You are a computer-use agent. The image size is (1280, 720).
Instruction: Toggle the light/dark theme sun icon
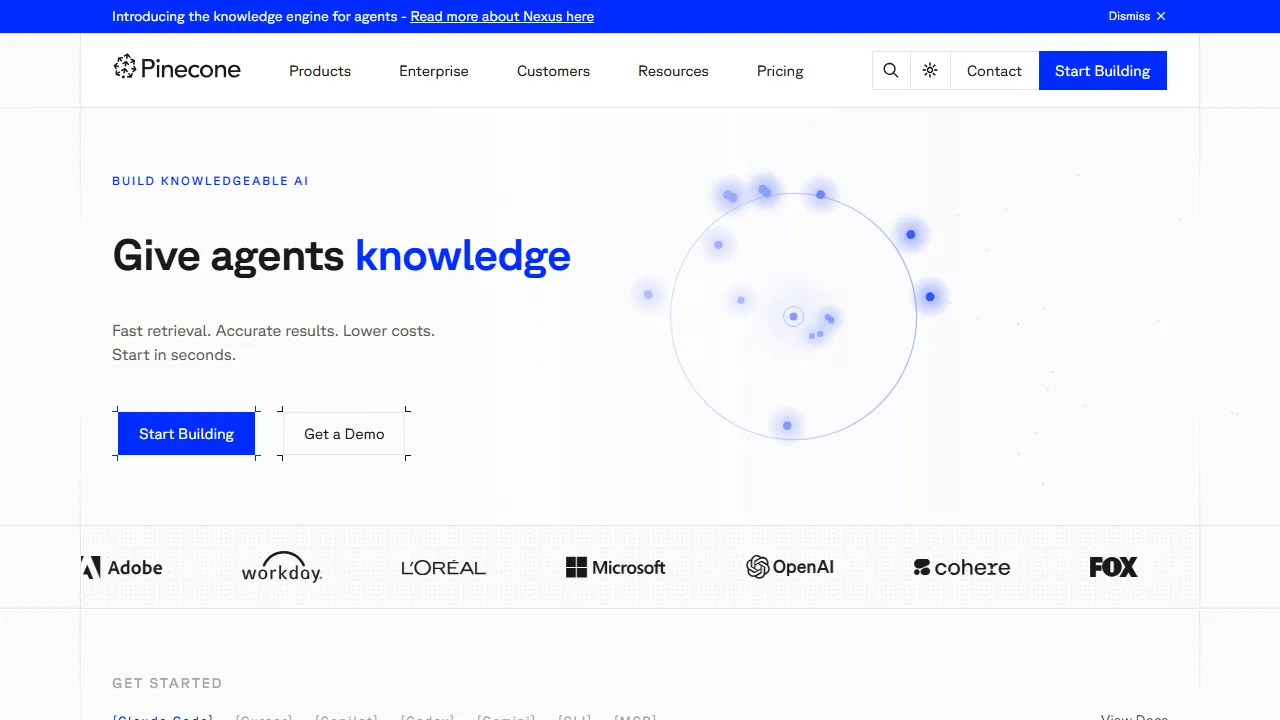pyautogui.click(x=930, y=71)
